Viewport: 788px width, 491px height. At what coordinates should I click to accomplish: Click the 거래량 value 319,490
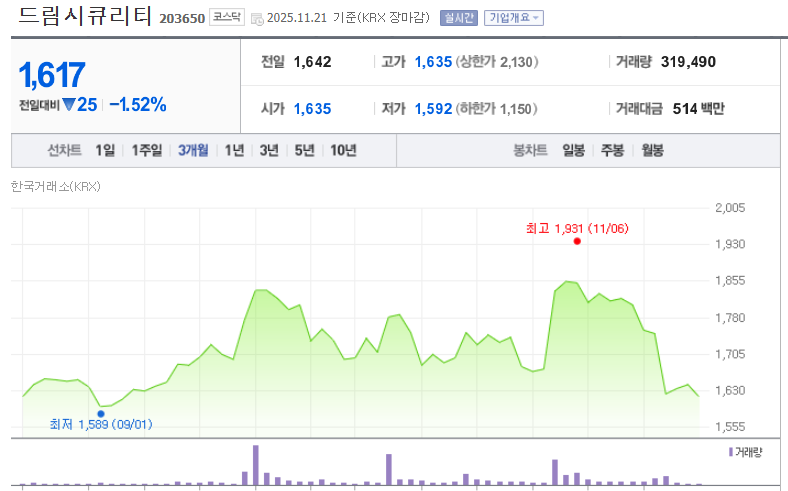pos(688,62)
